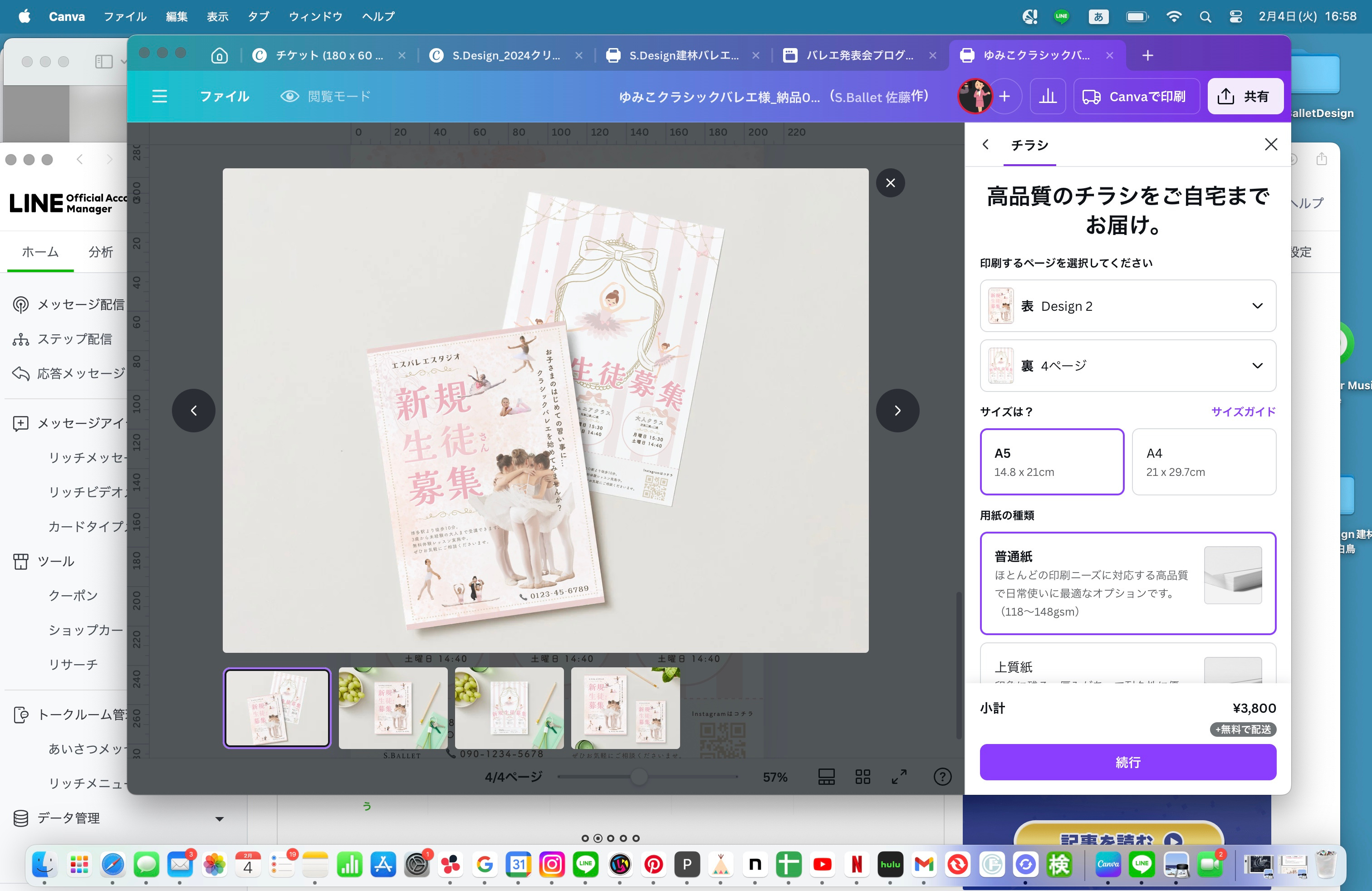Open ウィンドウ menu in menu bar
This screenshot has height=891, width=1372.
(x=316, y=17)
